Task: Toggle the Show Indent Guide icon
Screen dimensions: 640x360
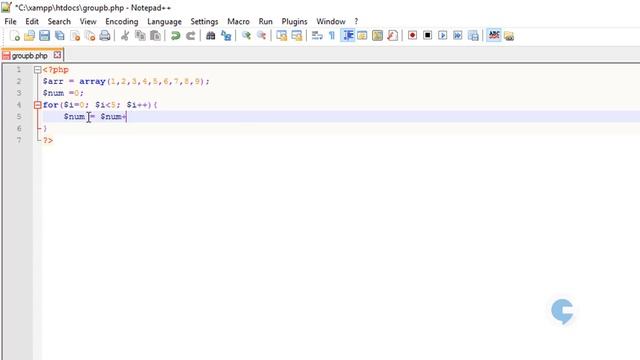Action: tap(348, 36)
